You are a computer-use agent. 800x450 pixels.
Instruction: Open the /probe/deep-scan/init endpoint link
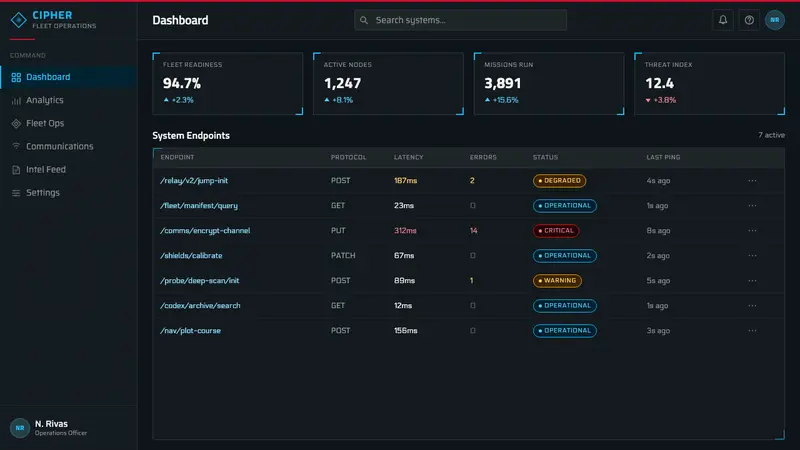(199, 281)
